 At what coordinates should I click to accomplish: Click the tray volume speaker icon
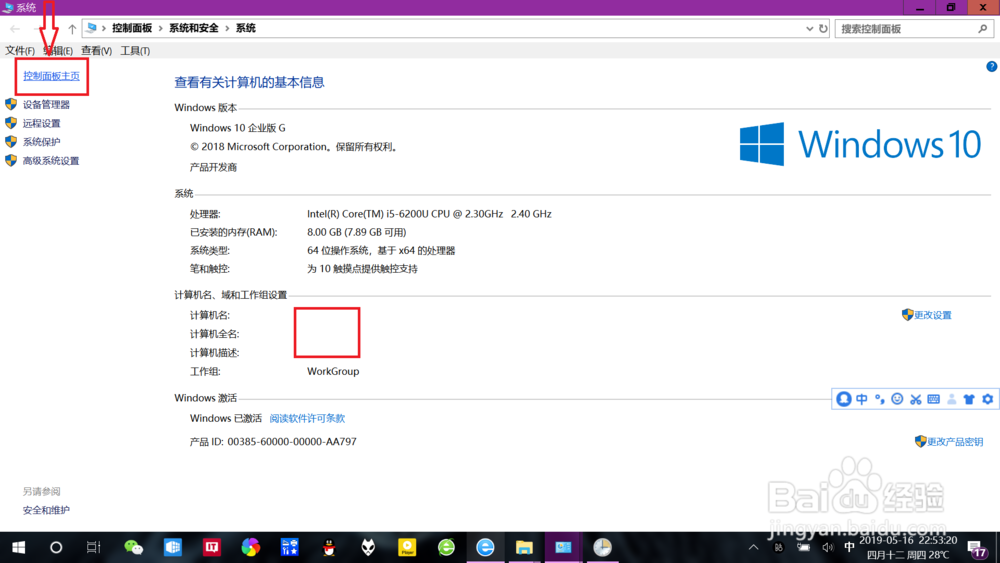click(x=828, y=547)
